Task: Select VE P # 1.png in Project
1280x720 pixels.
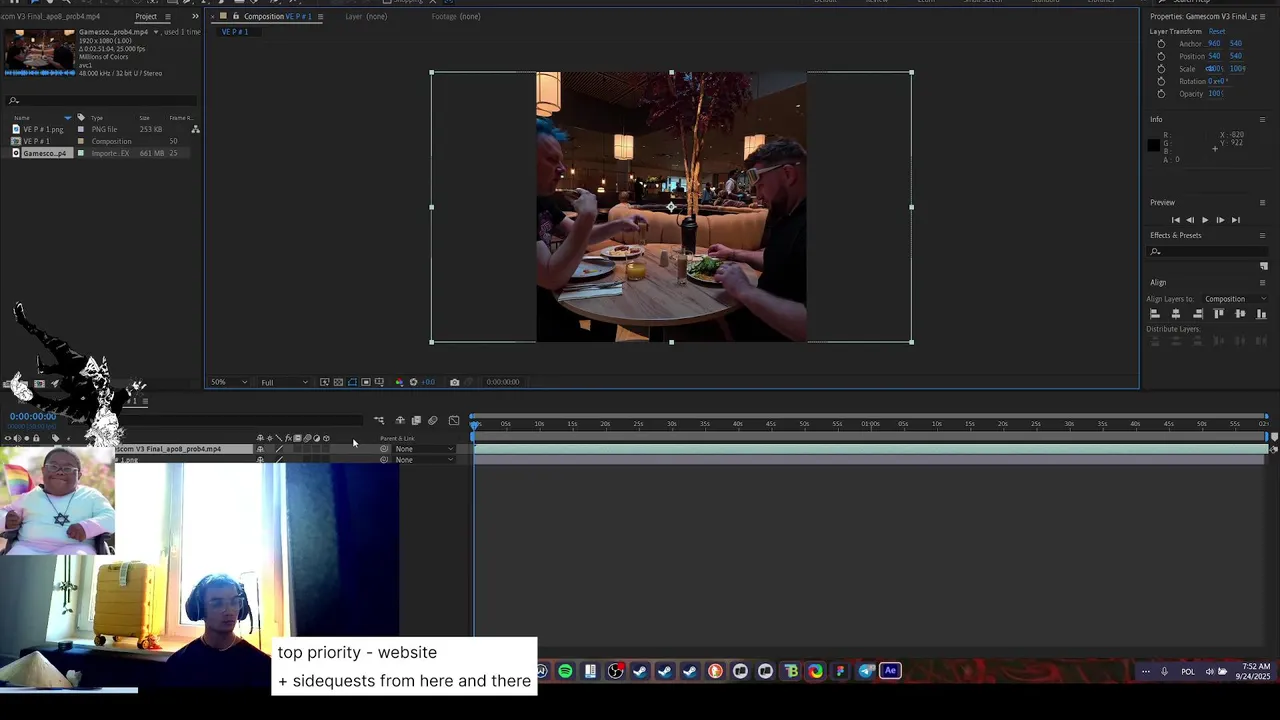Action: 43,129
